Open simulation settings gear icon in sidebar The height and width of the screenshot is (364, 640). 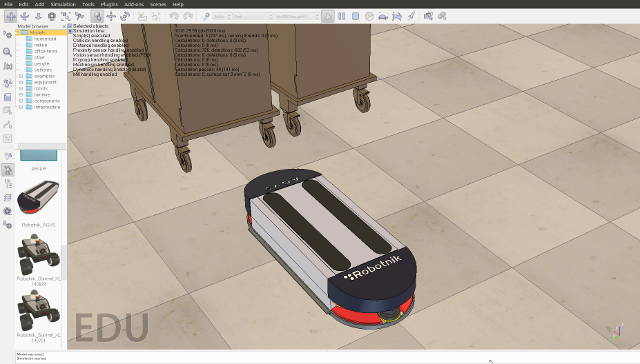pos(7,35)
